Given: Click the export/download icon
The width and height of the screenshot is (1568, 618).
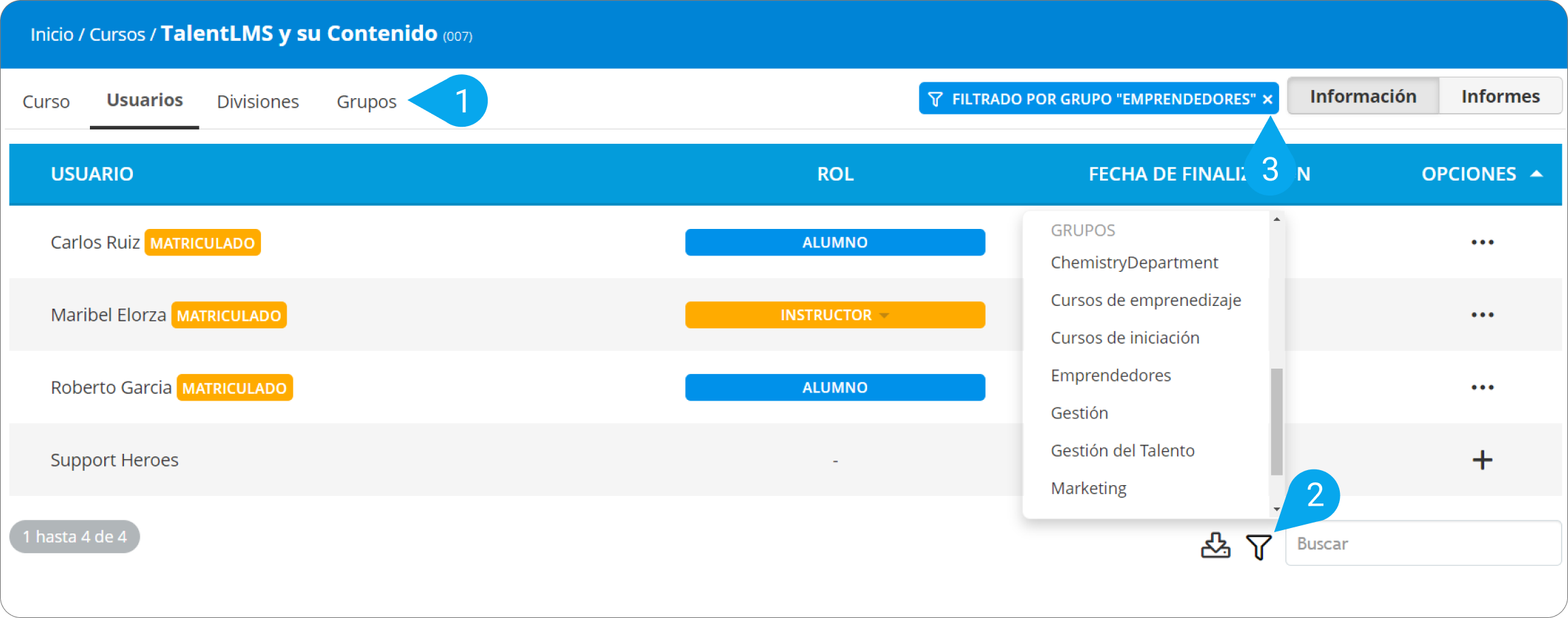Looking at the screenshot, I should point(1215,546).
